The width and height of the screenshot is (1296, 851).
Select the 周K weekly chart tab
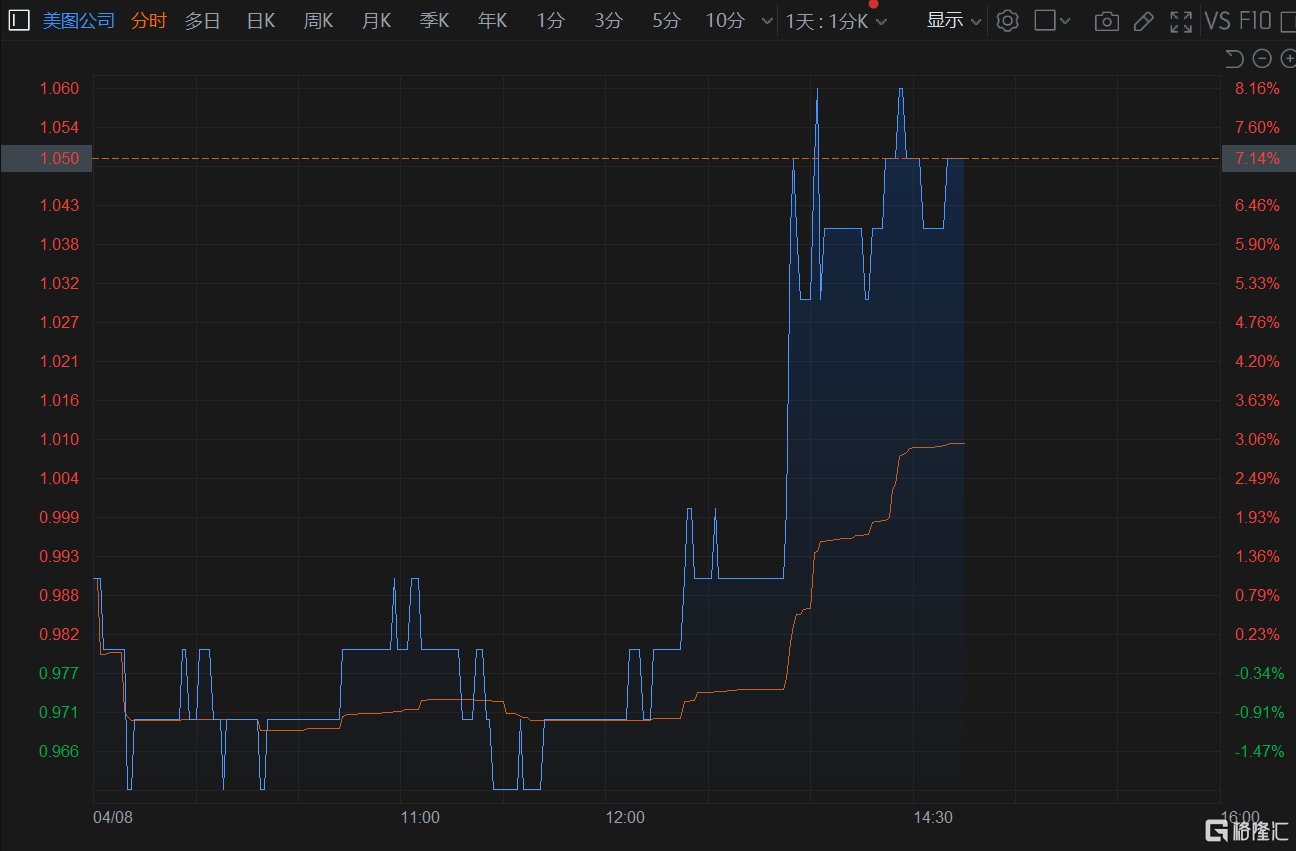click(318, 21)
